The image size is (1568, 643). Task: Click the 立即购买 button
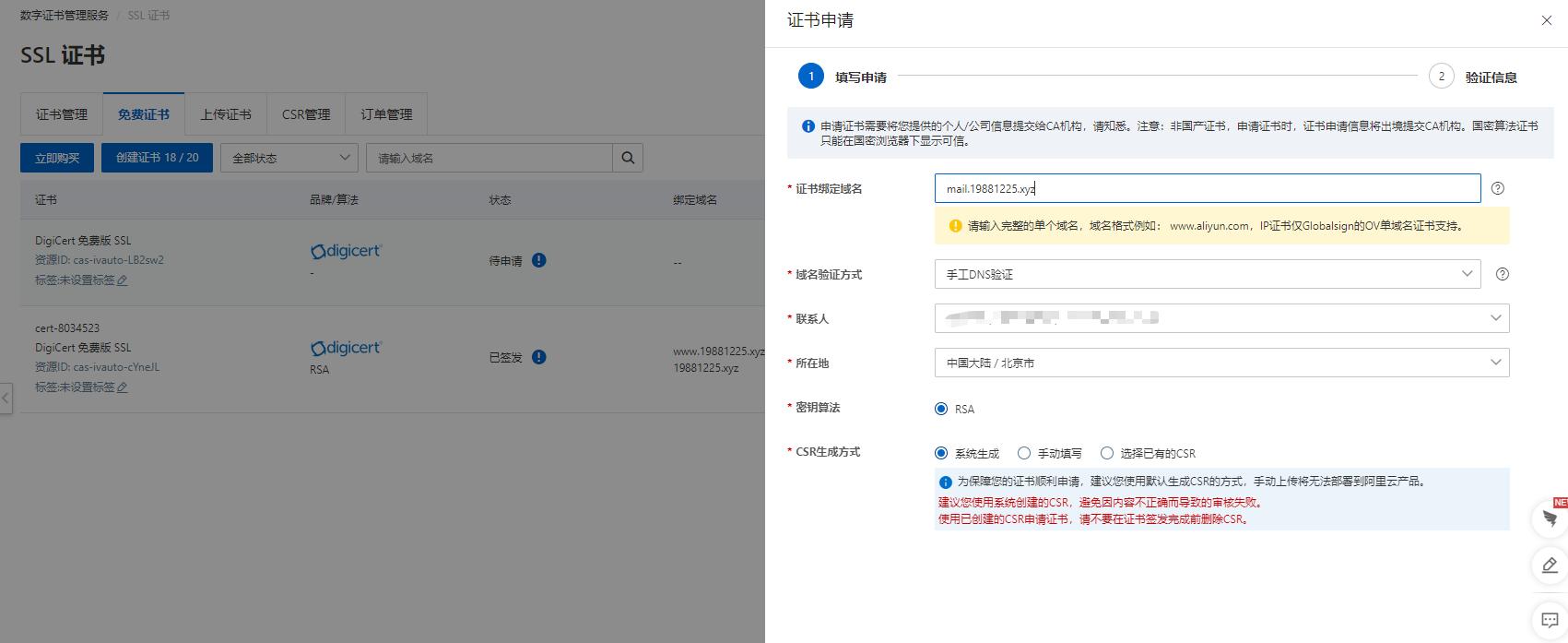pos(57,158)
